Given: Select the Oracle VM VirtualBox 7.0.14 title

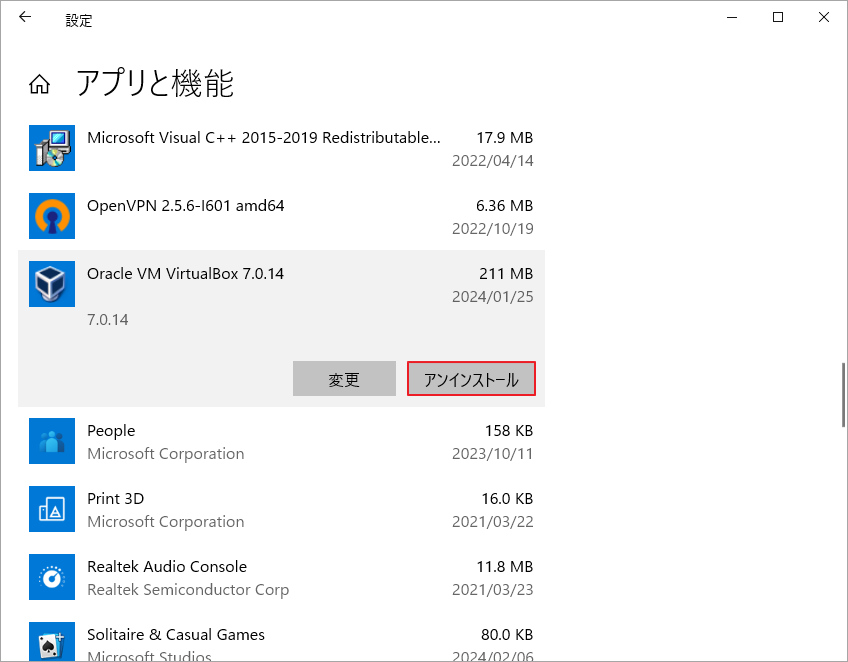Looking at the screenshot, I should pos(186,274).
